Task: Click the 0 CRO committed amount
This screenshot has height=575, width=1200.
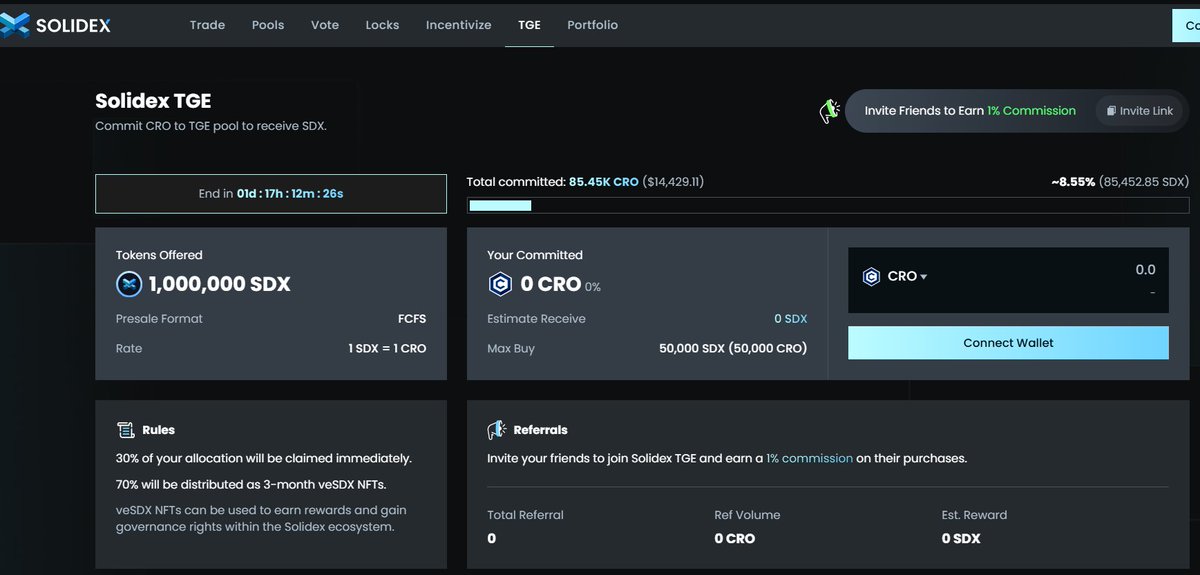Action: click(551, 284)
